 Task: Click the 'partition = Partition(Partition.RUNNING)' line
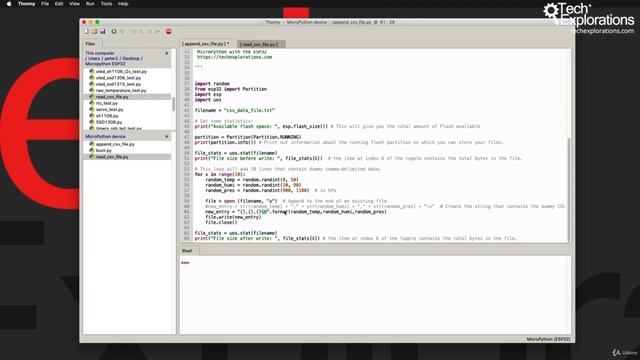[248, 137]
